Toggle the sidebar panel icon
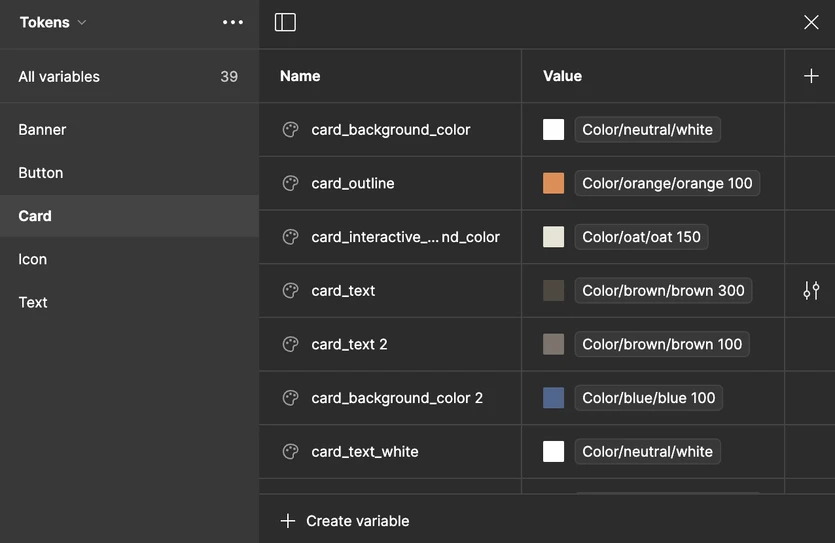The height and width of the screenshot is (543, 835). pos(285,22)
